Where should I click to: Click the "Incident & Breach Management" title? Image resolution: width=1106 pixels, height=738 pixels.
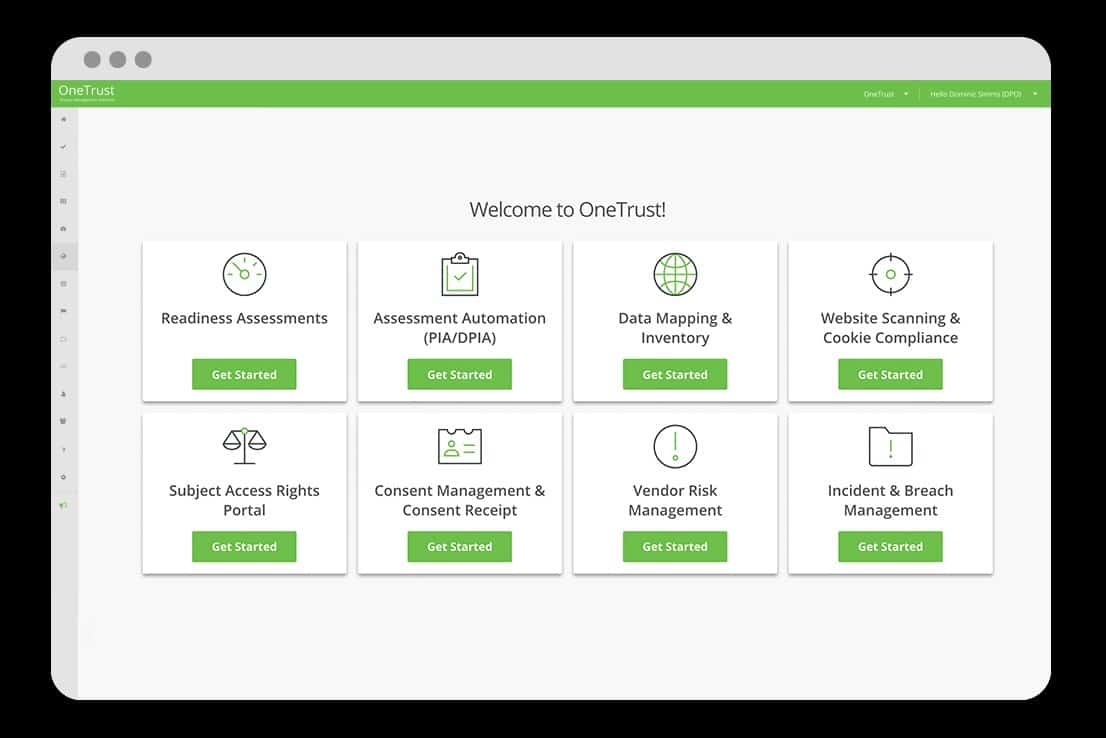pos(890,500)
